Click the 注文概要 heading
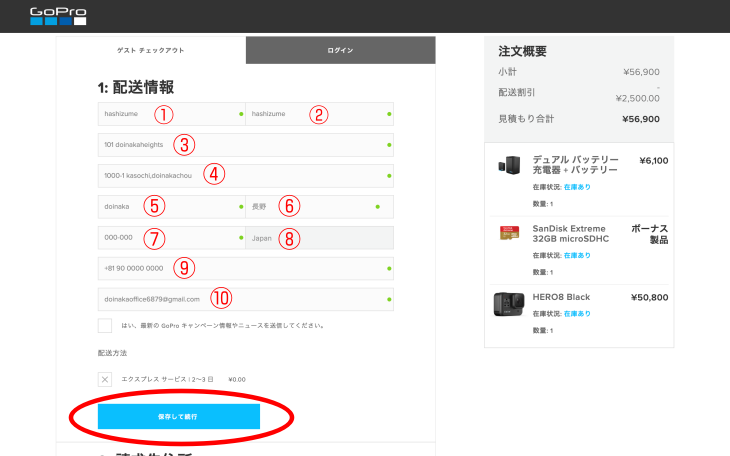Viewport: 730px width, 456px height. coord(522,51)
